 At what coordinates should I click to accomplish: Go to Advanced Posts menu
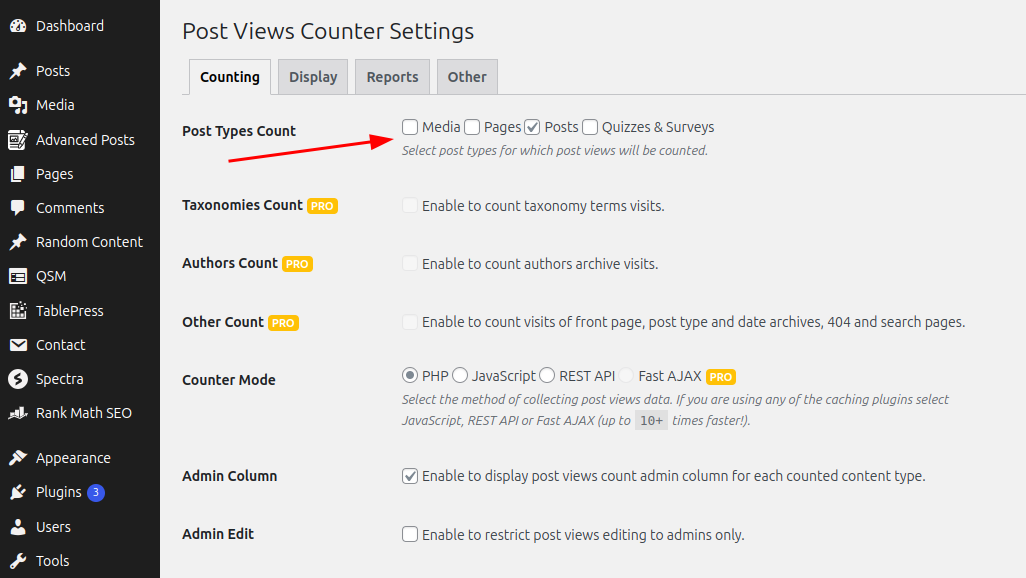click(85, 140)
